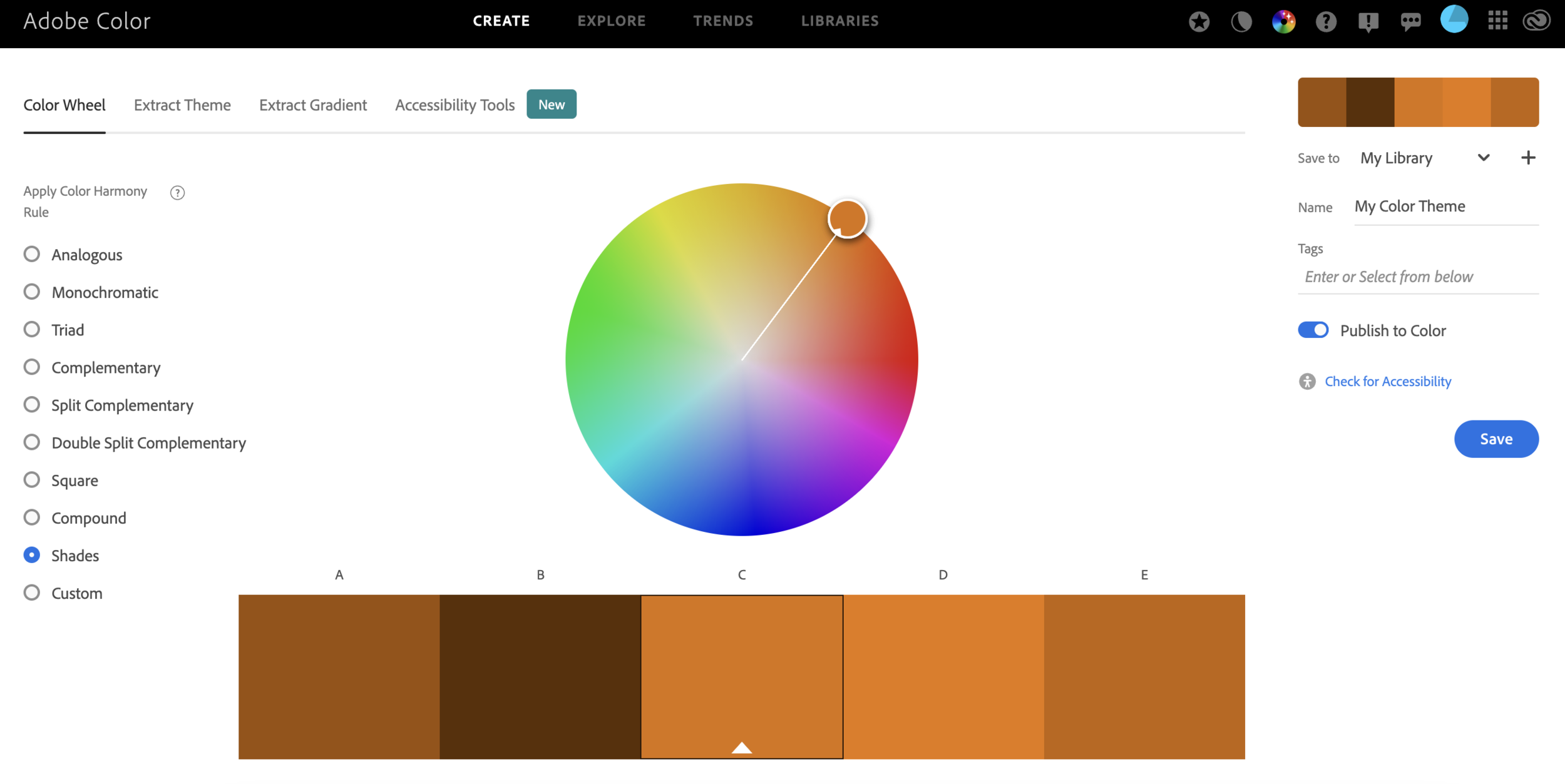
Task: Open the help question mark icon
Action: coord(1326,22)
